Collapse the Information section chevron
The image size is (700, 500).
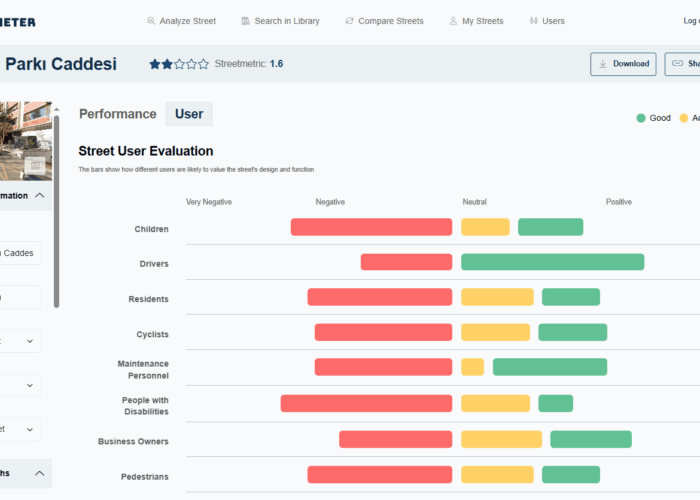[x=39, y=196]
